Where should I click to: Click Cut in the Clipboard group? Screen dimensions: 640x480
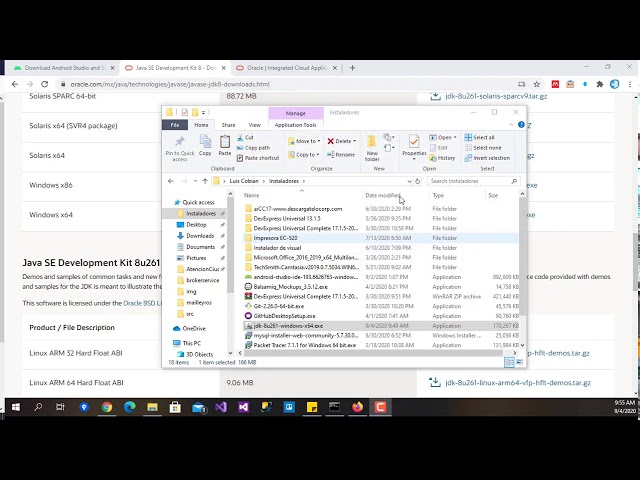pos(245,138)
